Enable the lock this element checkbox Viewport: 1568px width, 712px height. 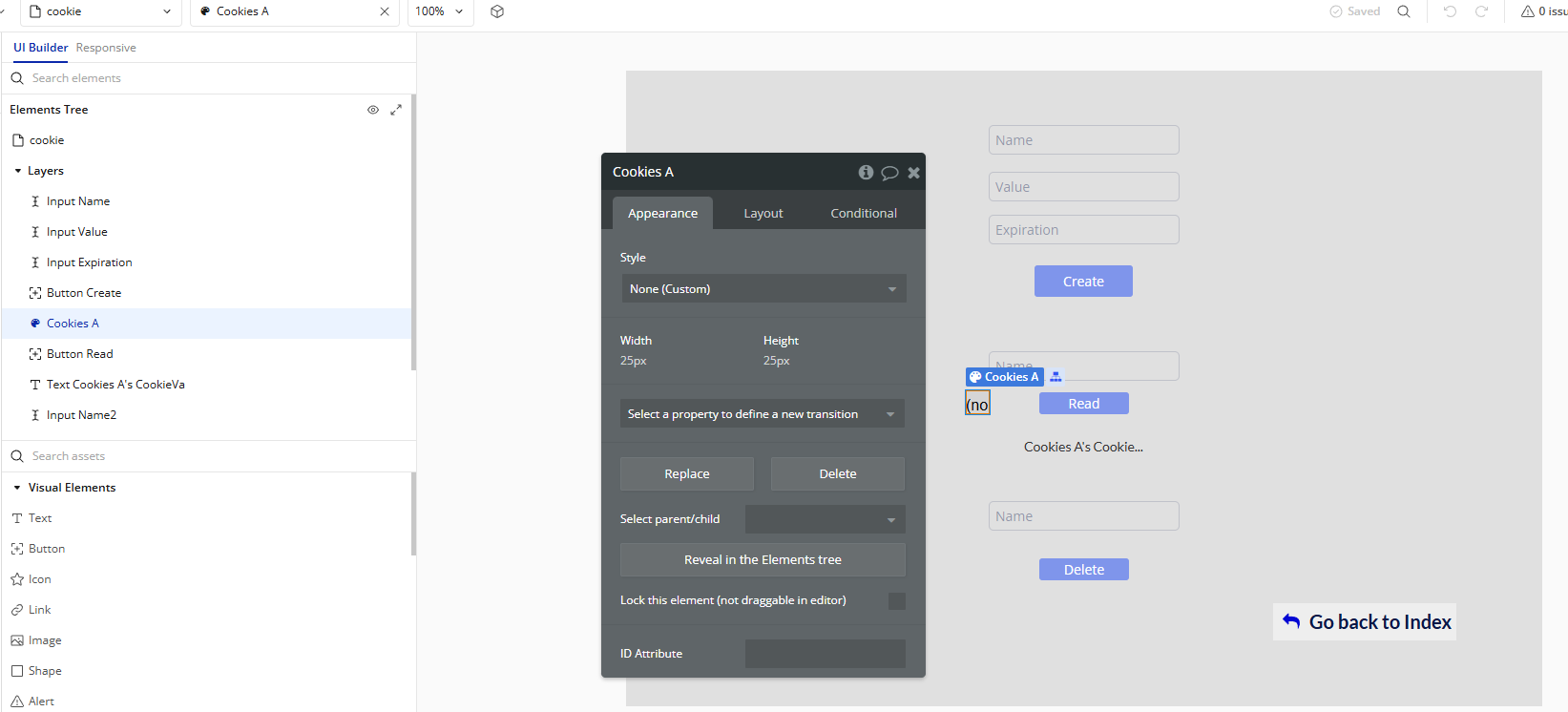(x=896, y=600)
